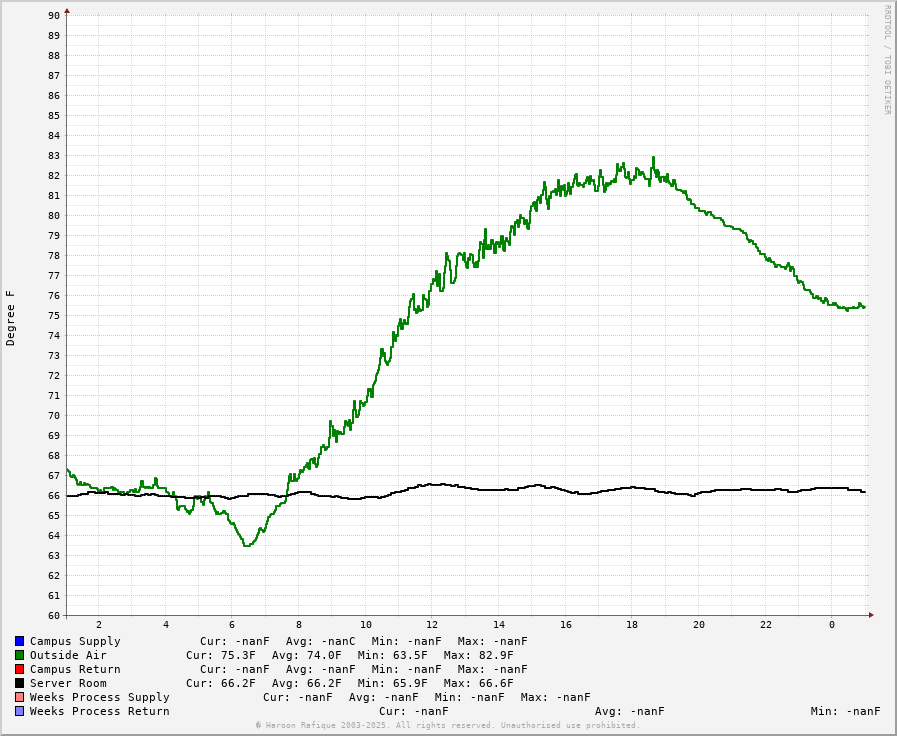Click the red arrow atop the Y-axis
897x736 pixels.
(x=67, y=11)
